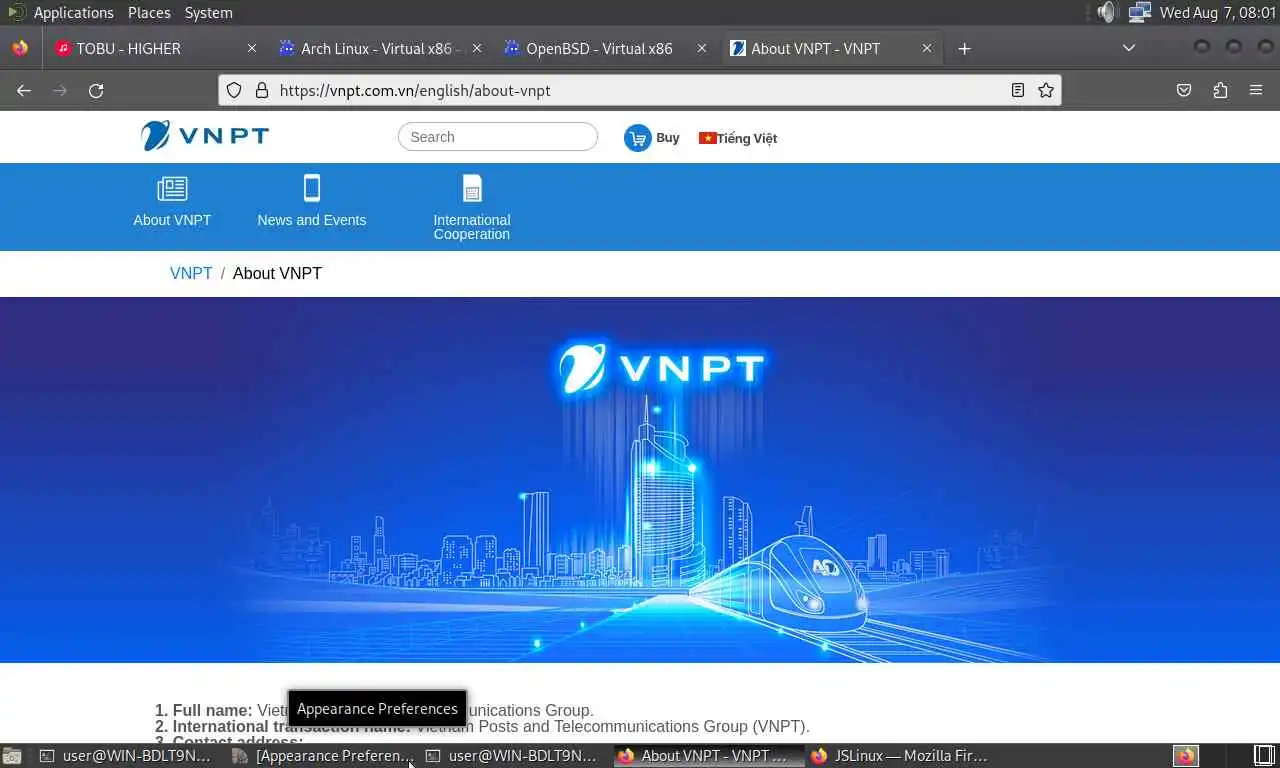Reload the current page

pyautogui.click(x=96, y=90)
